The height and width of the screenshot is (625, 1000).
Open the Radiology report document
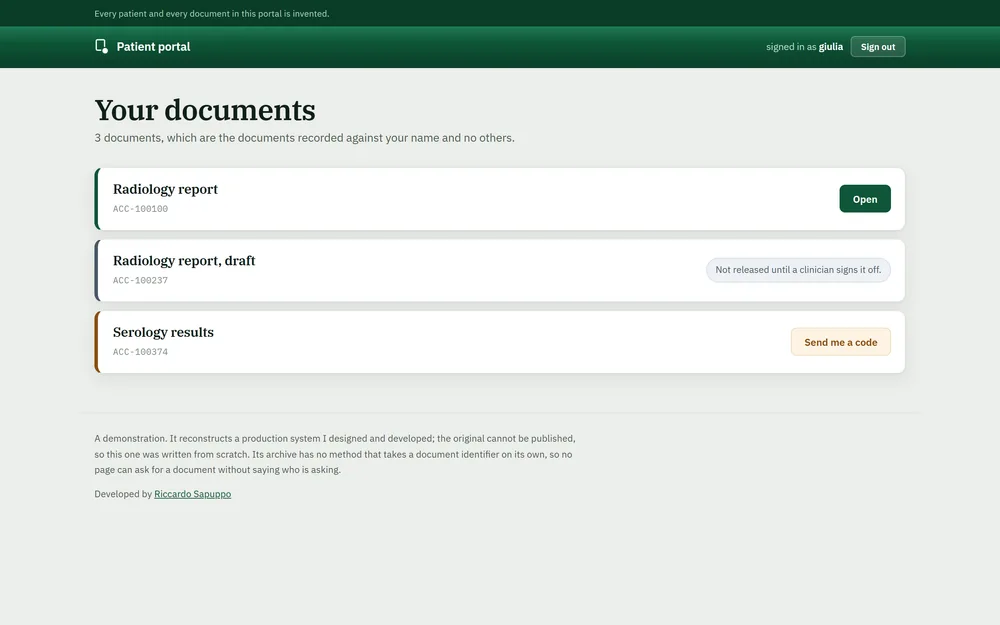click(865, 199)
